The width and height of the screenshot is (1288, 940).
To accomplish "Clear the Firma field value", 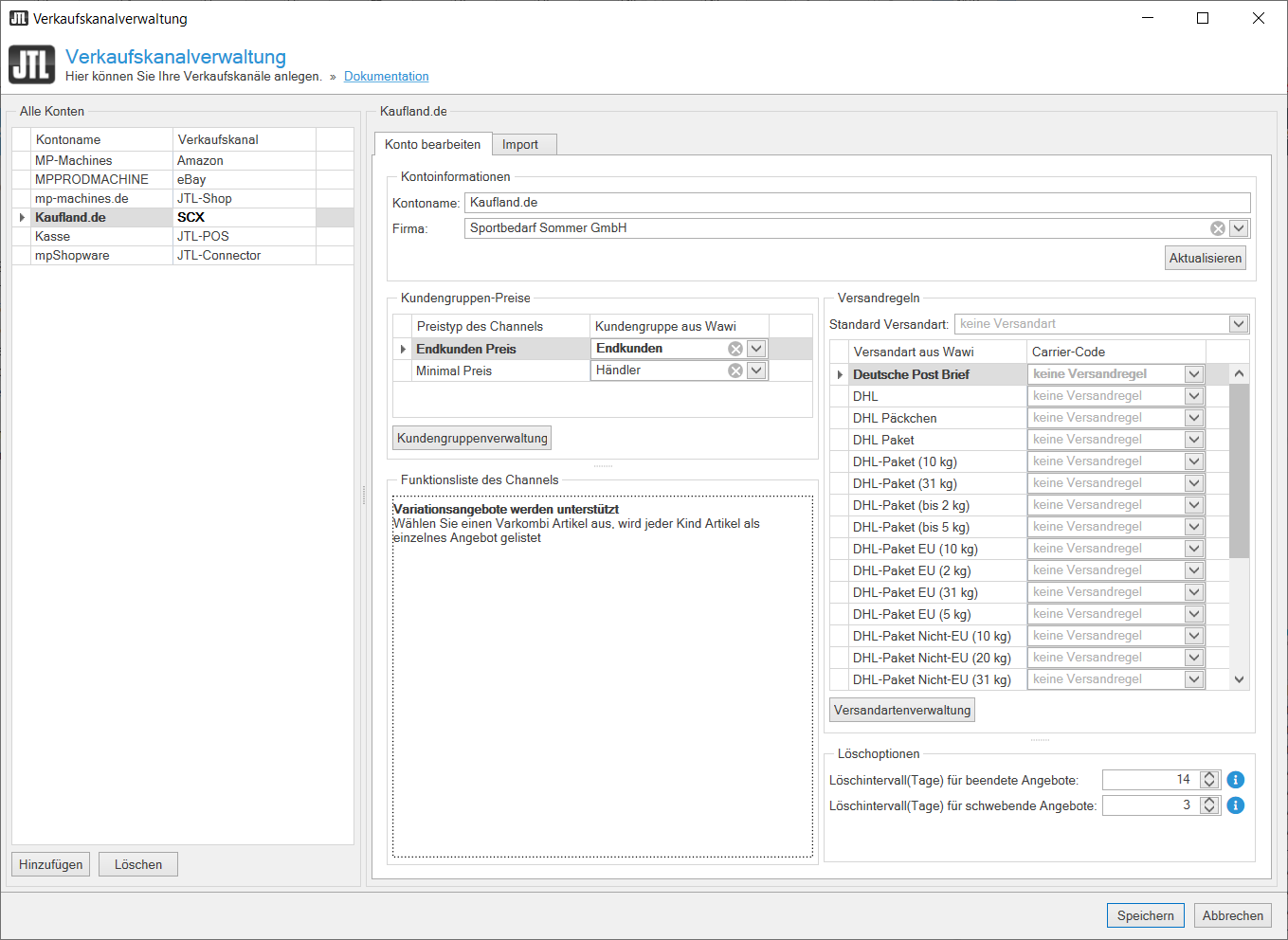I will pos(1218,228).
